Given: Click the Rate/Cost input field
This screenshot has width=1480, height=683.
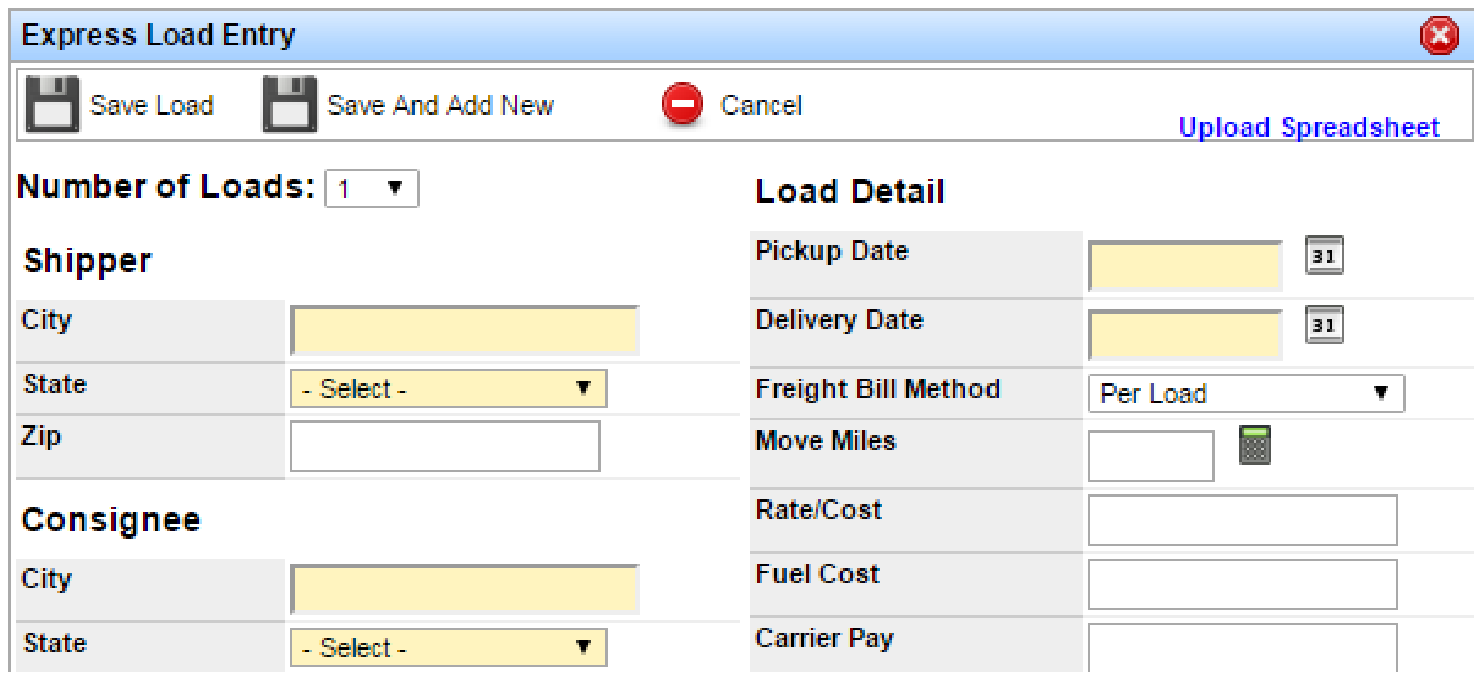Looking at the screenshot, I should (x=1243, y=520).
